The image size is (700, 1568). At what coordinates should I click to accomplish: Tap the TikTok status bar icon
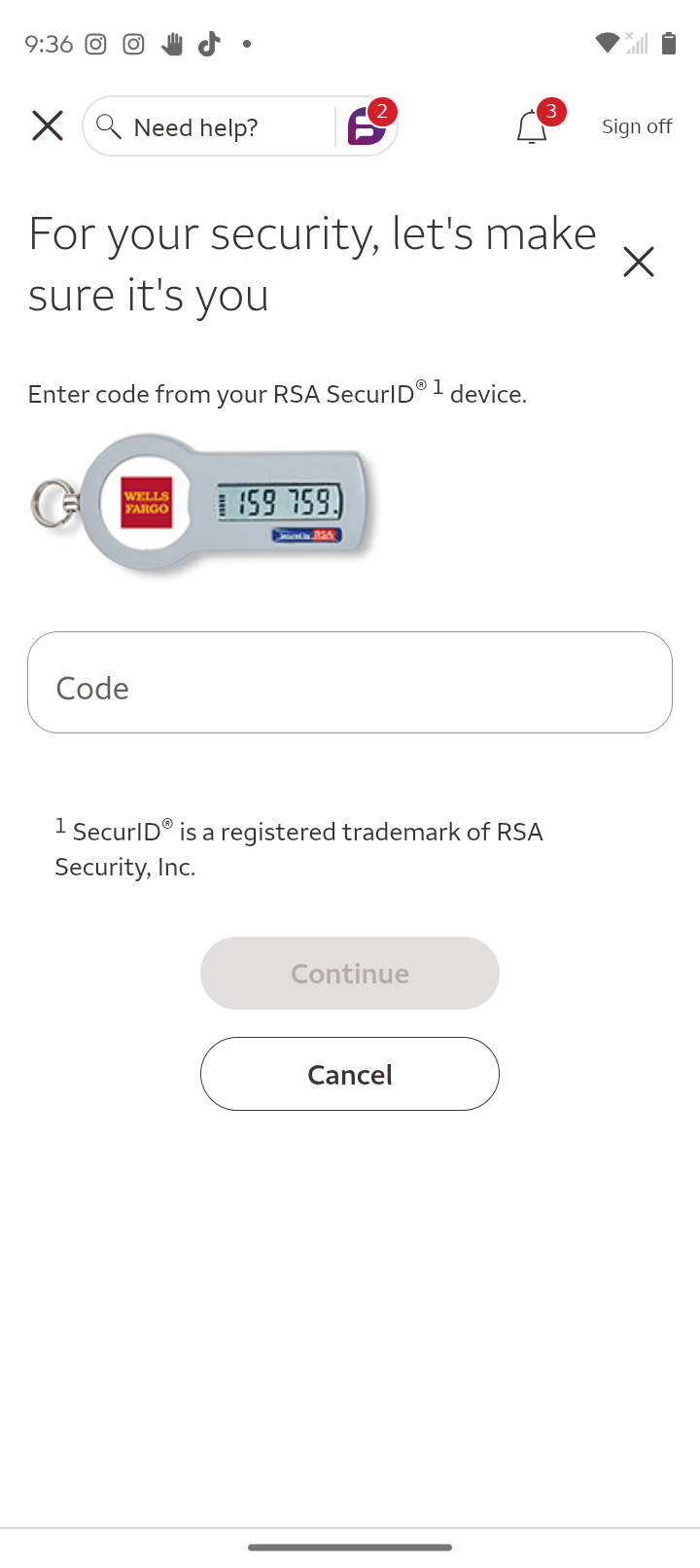209,44
